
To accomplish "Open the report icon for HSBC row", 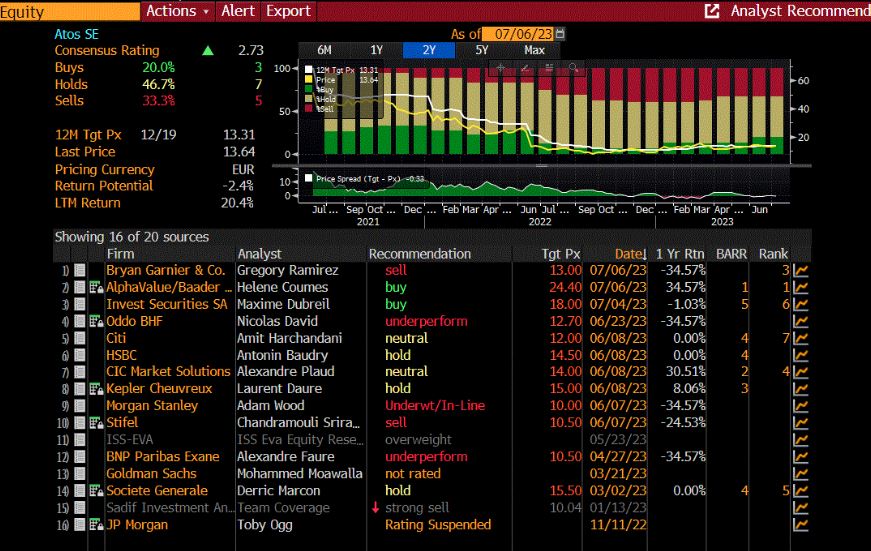I will pyautogui.click(x=80, y=355).
